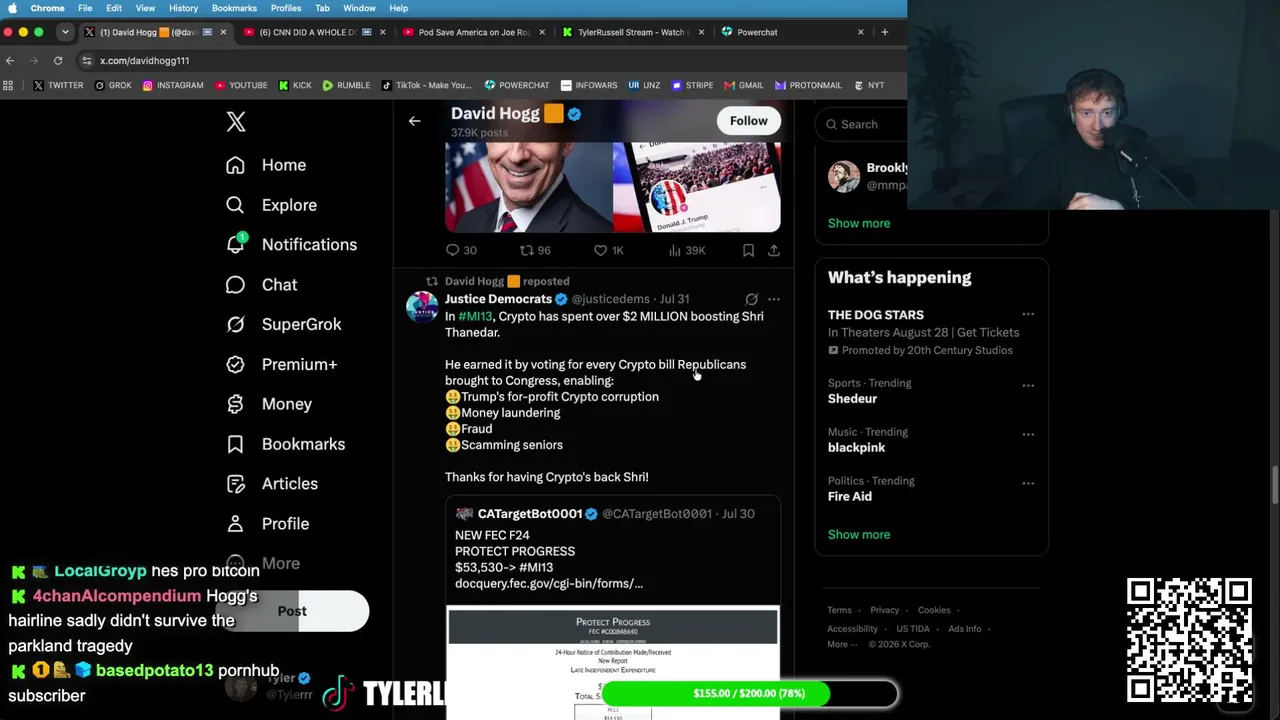The height and width of the screenshot is (720, 1280).
Task: Open the RUMBLE bookmark
Action: click(346, 85)
